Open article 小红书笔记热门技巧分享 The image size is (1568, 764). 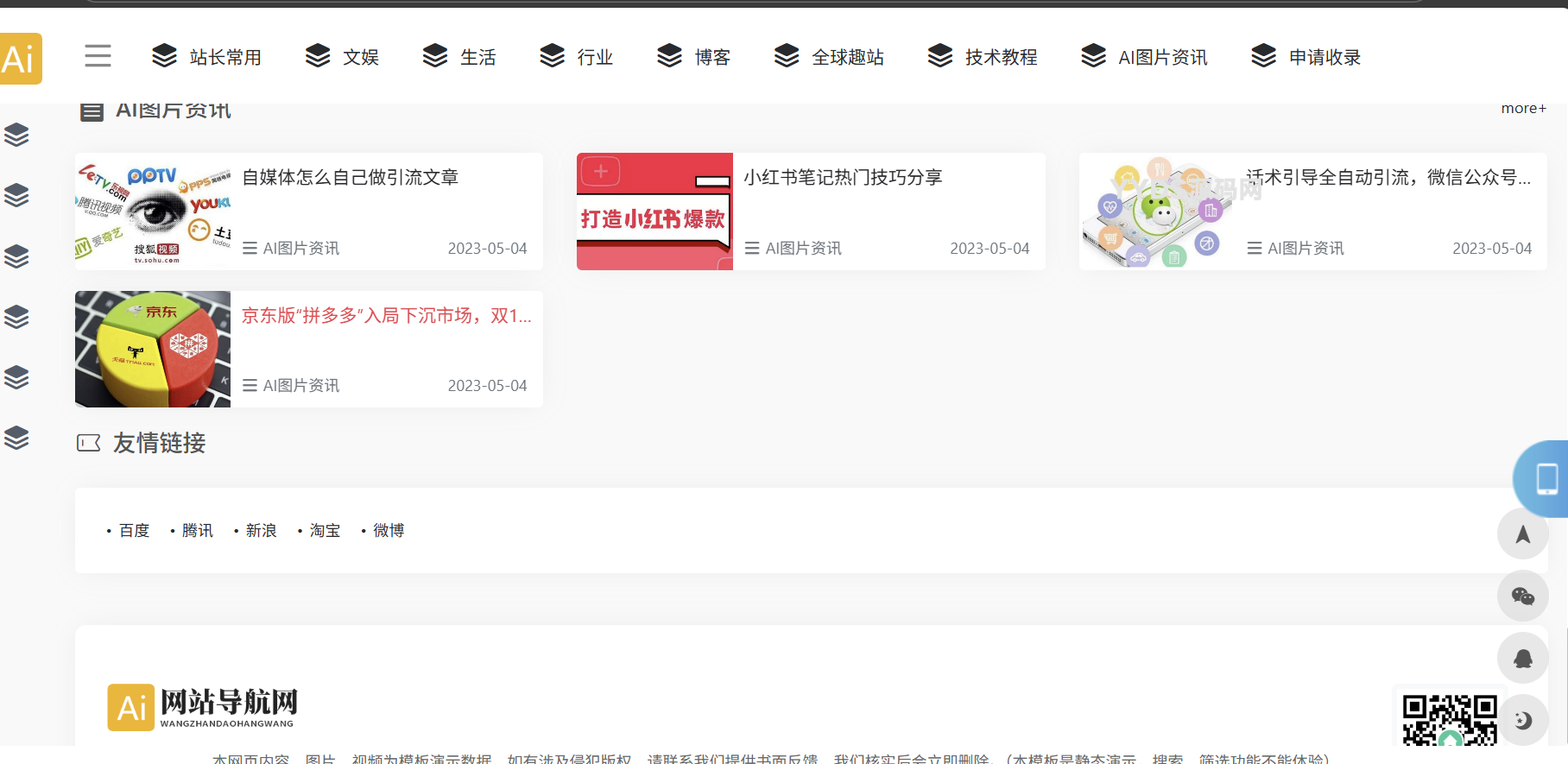(x=843, y=177)
